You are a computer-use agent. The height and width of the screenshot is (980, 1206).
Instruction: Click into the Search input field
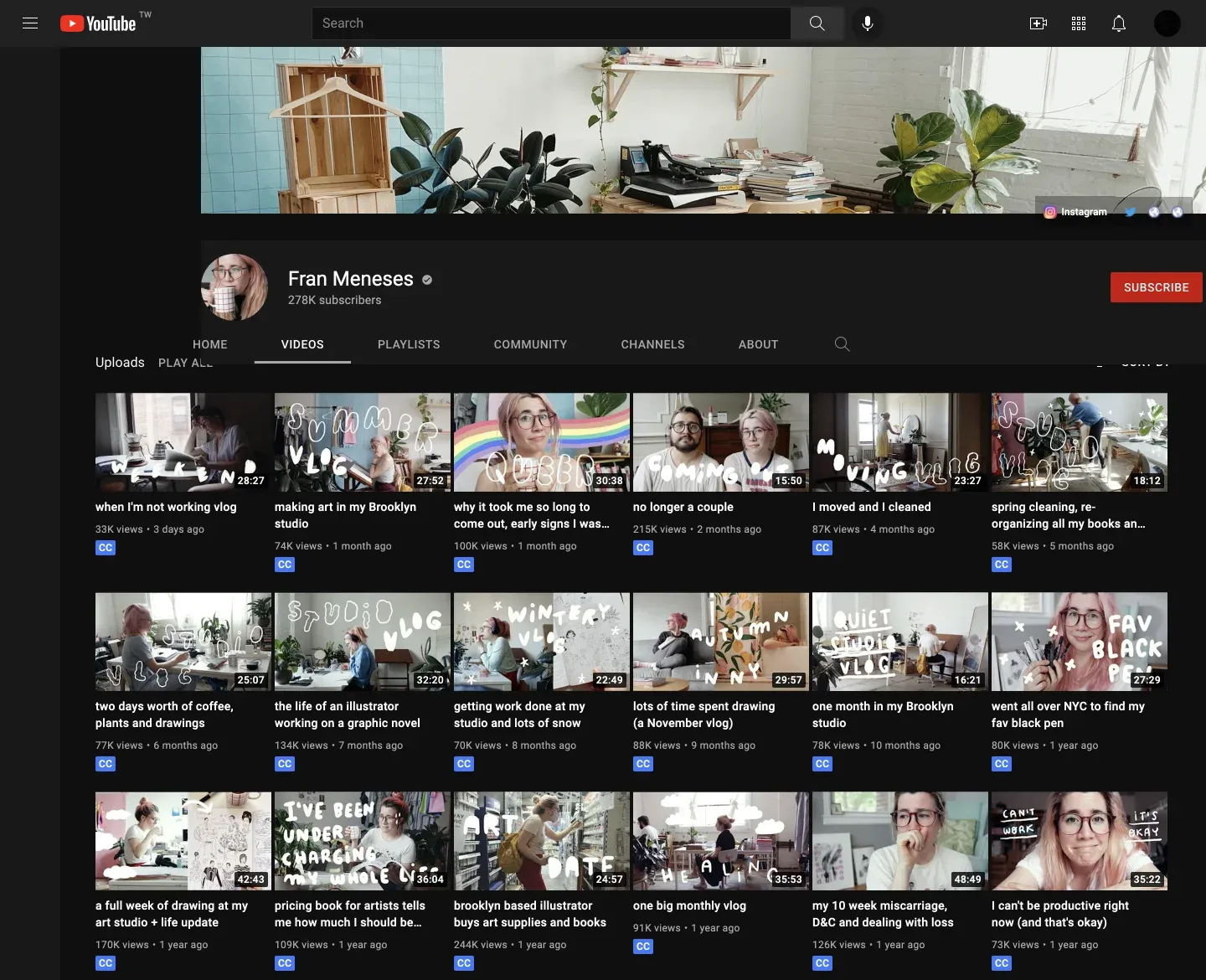(x=551, y=23)
